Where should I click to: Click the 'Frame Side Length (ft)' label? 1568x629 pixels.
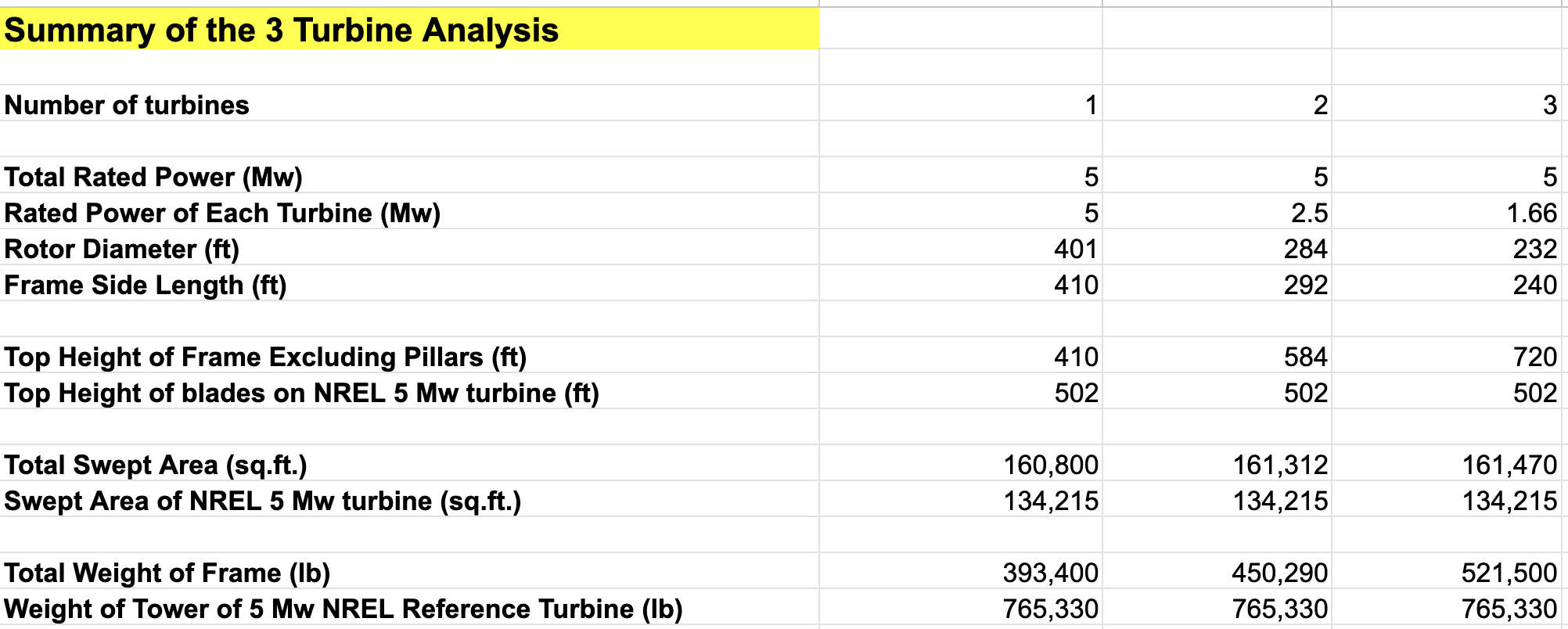[146, 285]
